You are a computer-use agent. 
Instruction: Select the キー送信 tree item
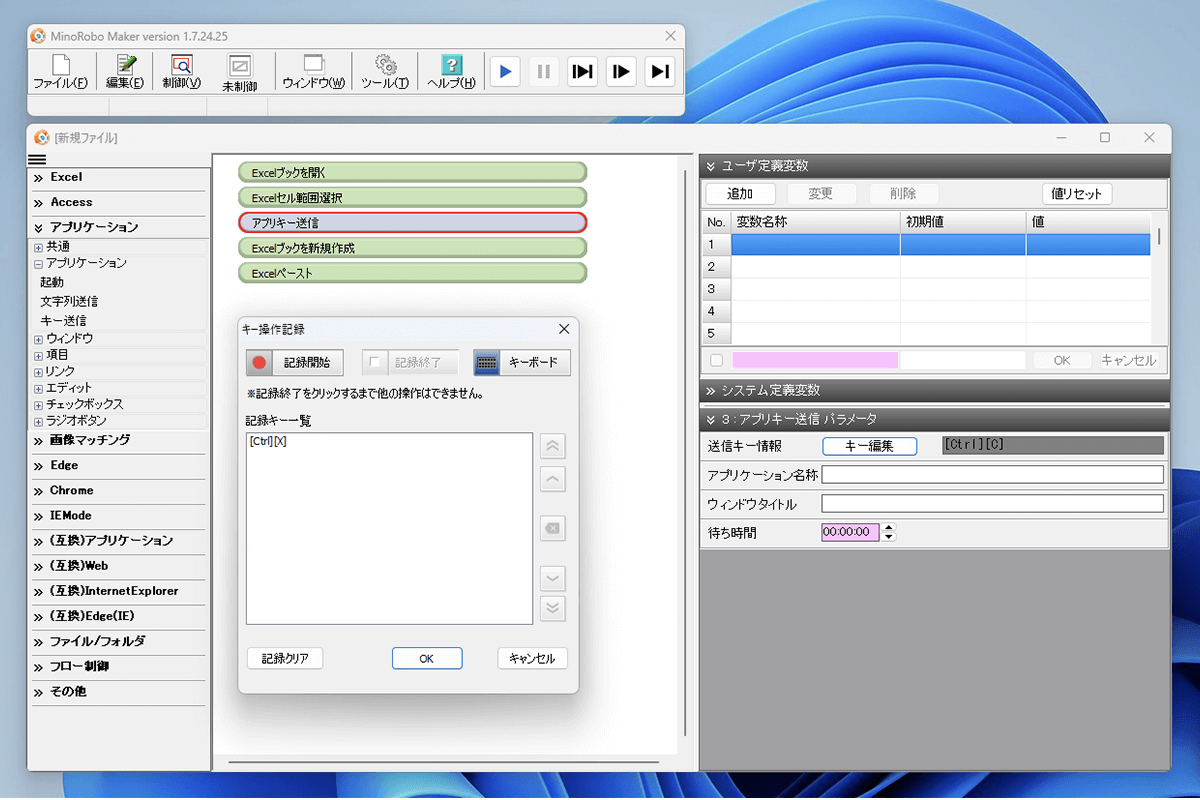pos(63,320)
